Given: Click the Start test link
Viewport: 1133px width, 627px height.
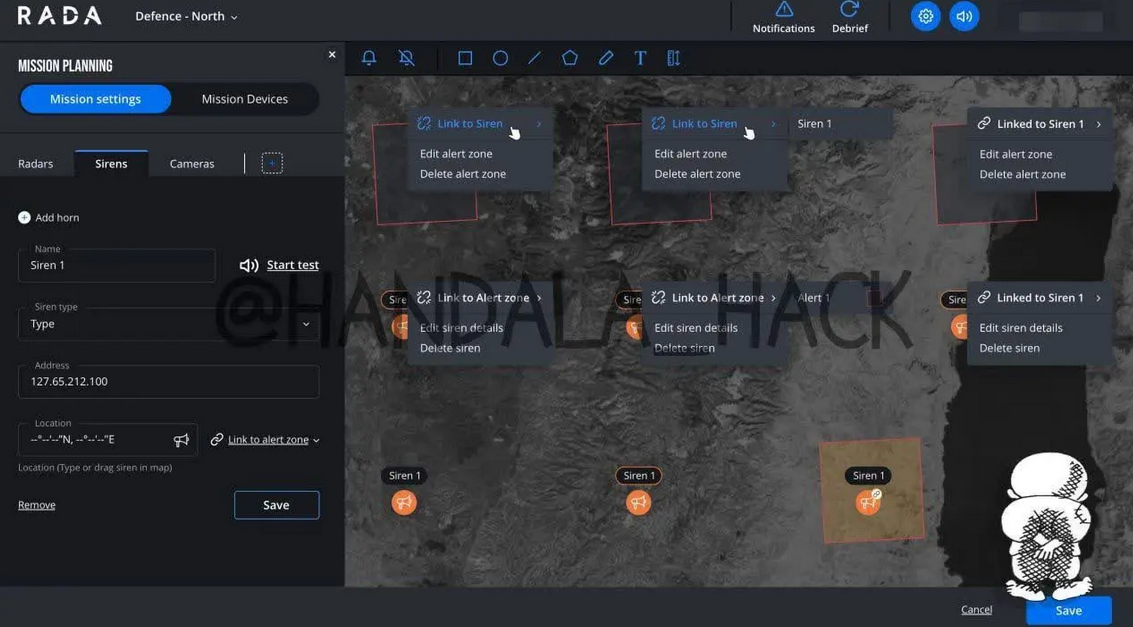Looking at the screenshot, I should tap(292, 265).
